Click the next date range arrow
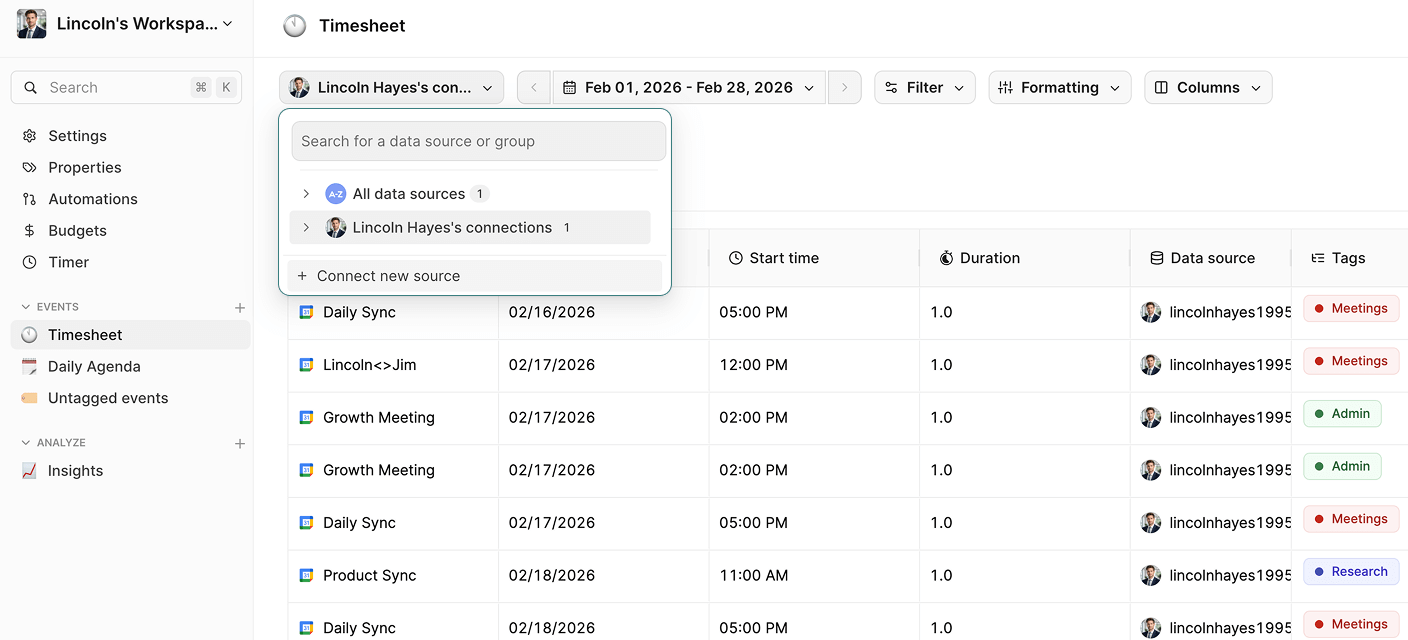 (844, 88)
